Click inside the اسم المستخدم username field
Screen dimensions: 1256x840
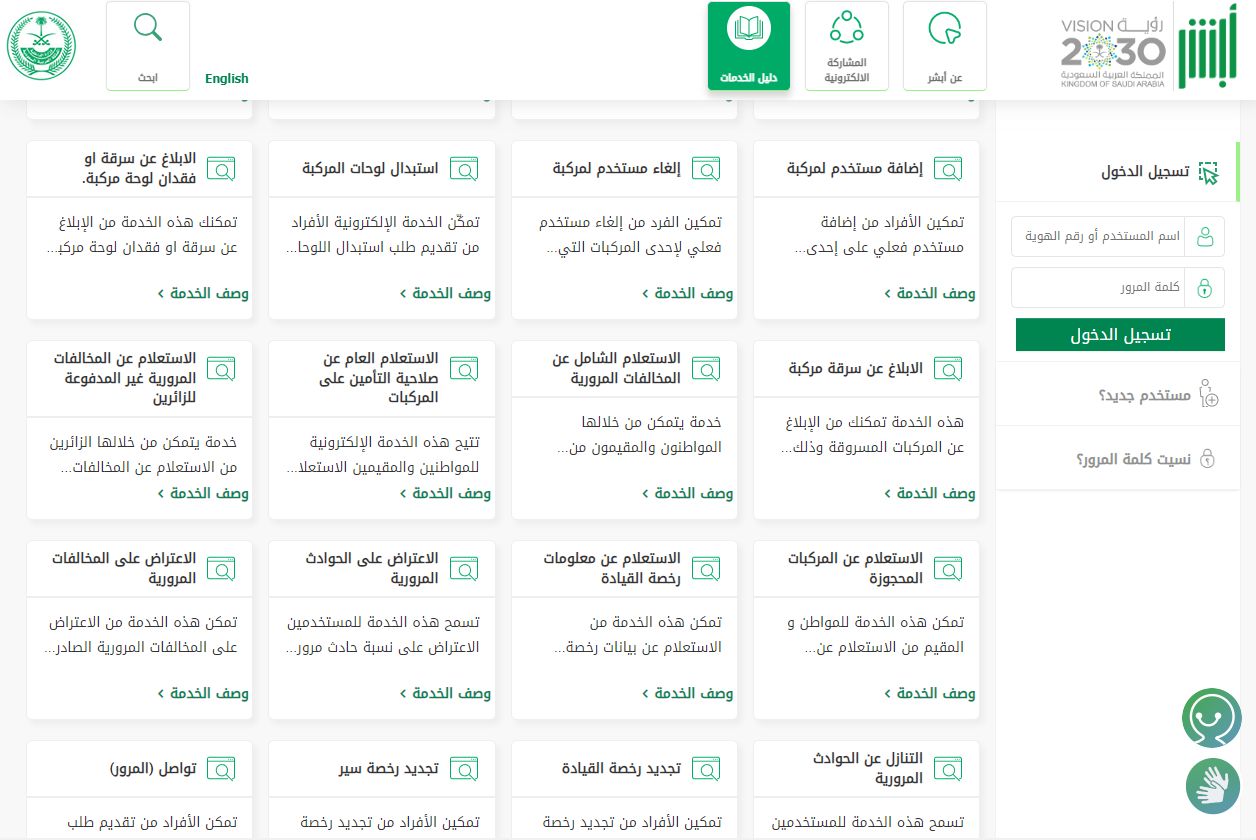click(1100, 236)
